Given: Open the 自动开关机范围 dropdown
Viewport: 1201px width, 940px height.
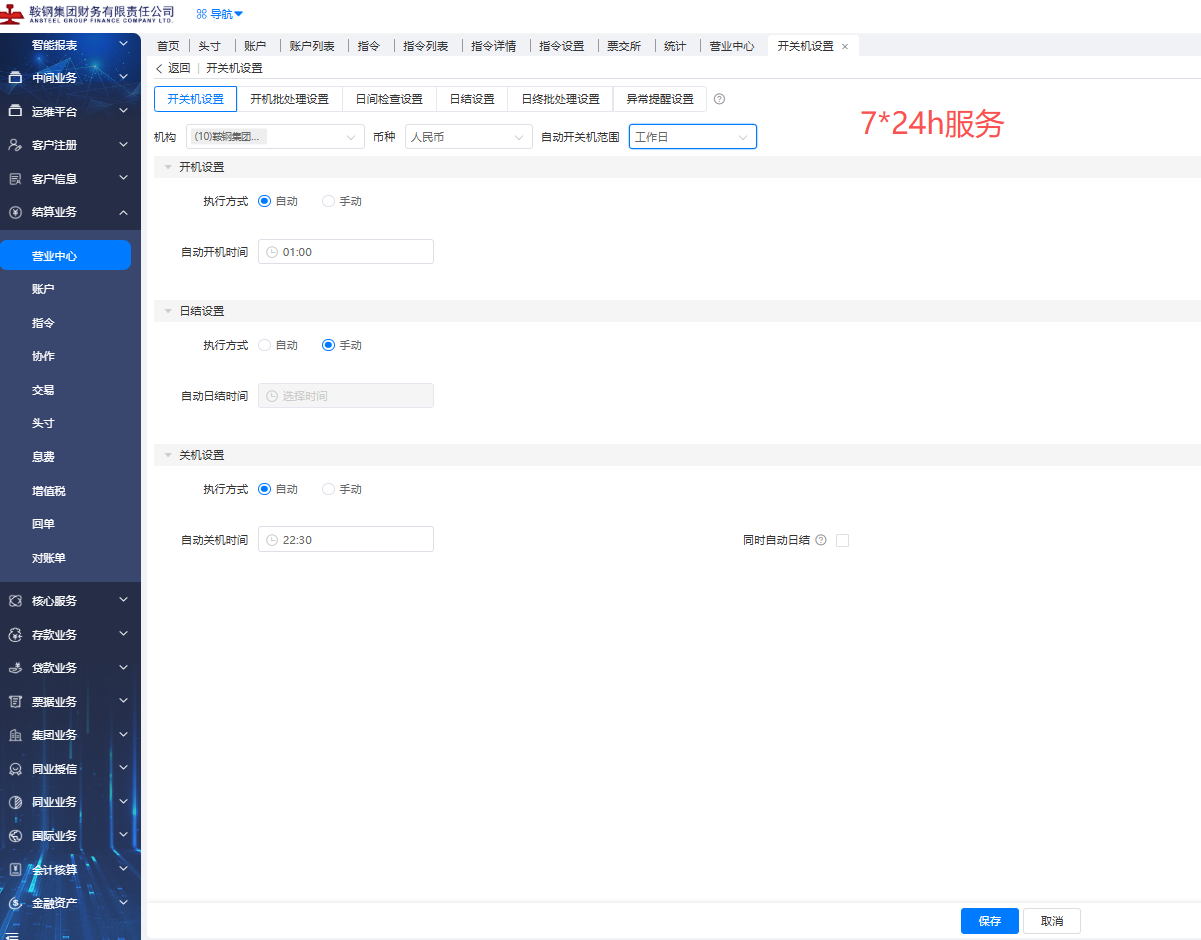Looking at the screenshot, I should [x=692, y=137].
